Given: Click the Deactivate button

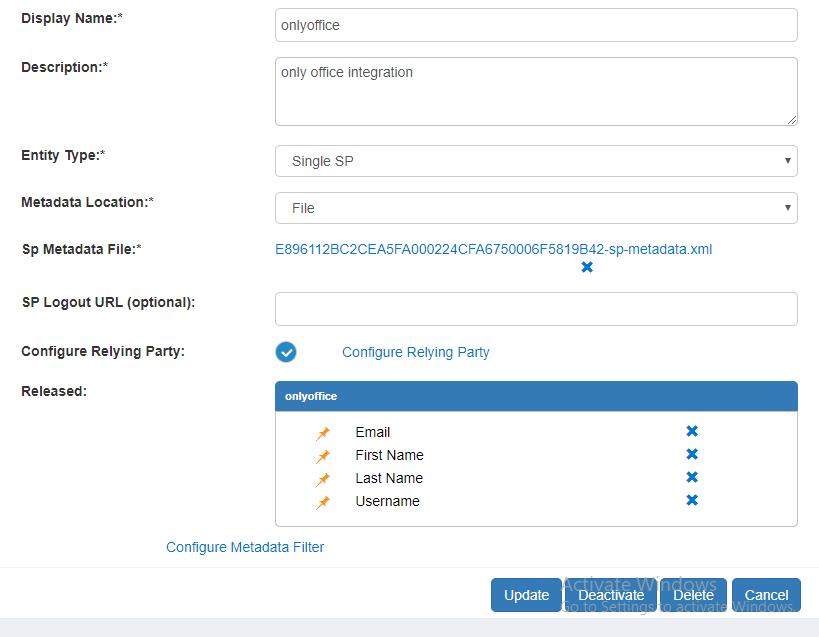Looking at the screenshot, I should point(611,595).
